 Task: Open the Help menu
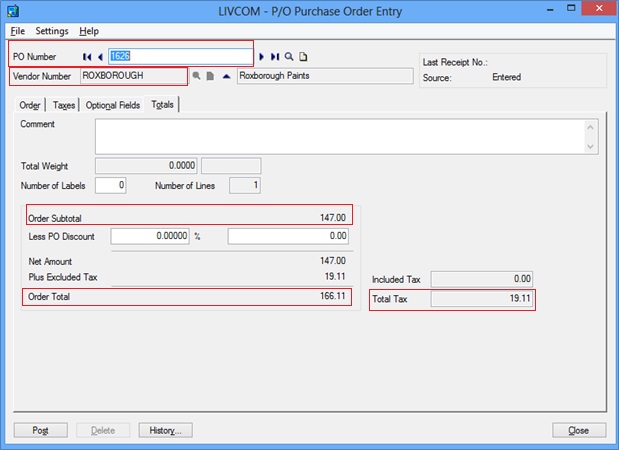pos(89,31)
